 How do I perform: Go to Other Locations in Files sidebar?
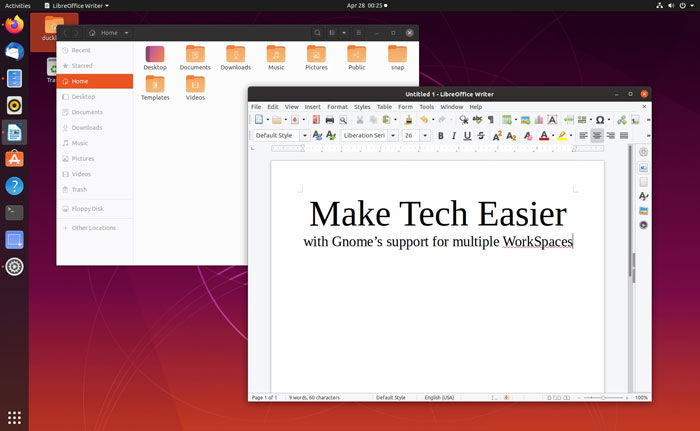tap(93, 228)
